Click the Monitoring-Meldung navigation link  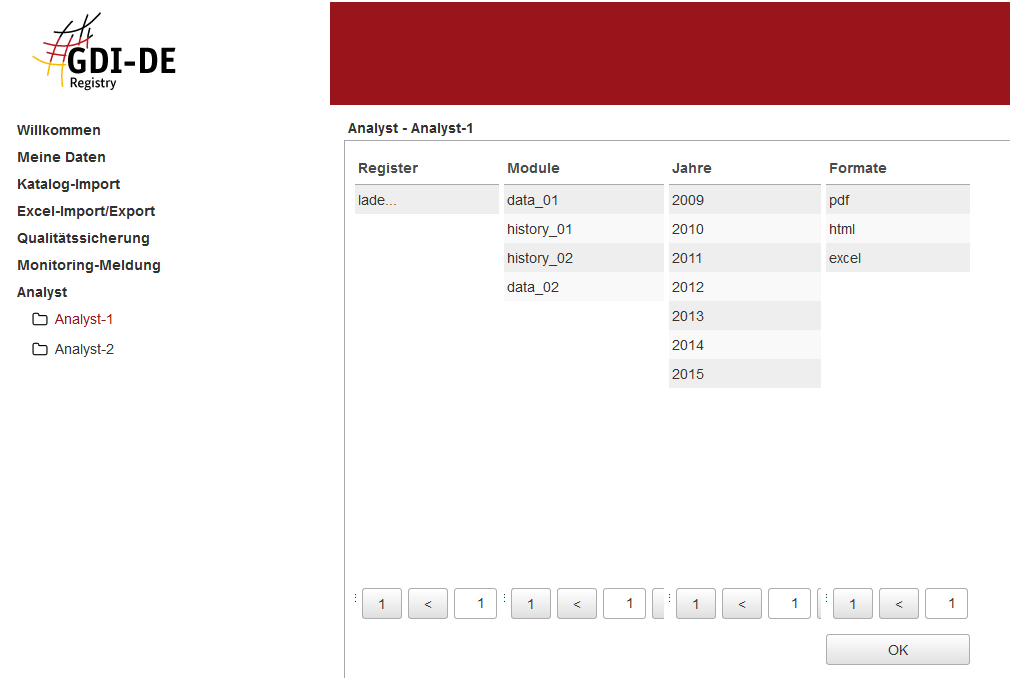(x=89, y=265)
